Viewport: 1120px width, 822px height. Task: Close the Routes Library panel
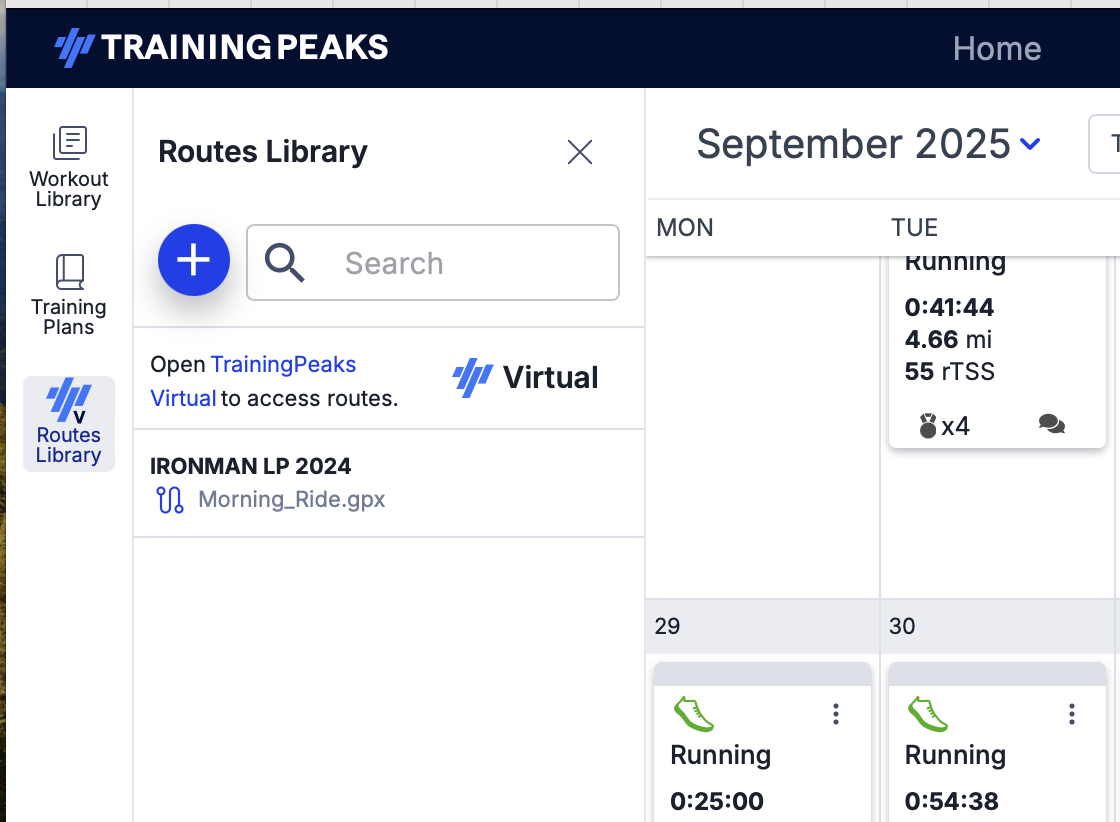click(x=580, y=152)
